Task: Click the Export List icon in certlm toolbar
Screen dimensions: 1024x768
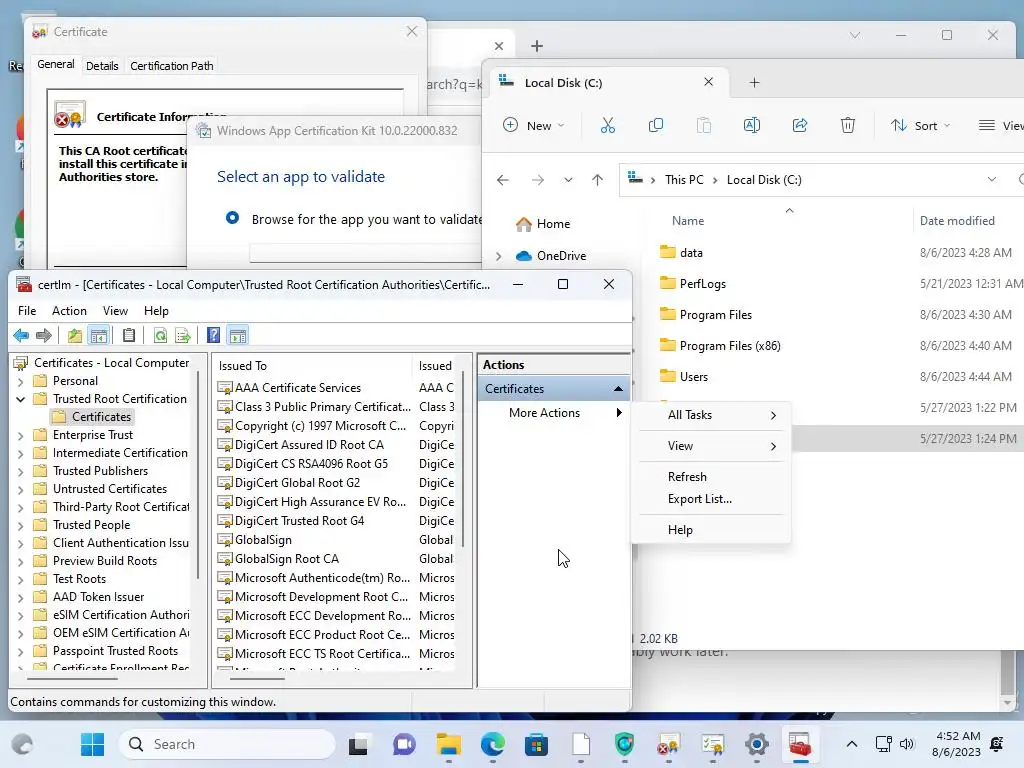Action: 183,336
